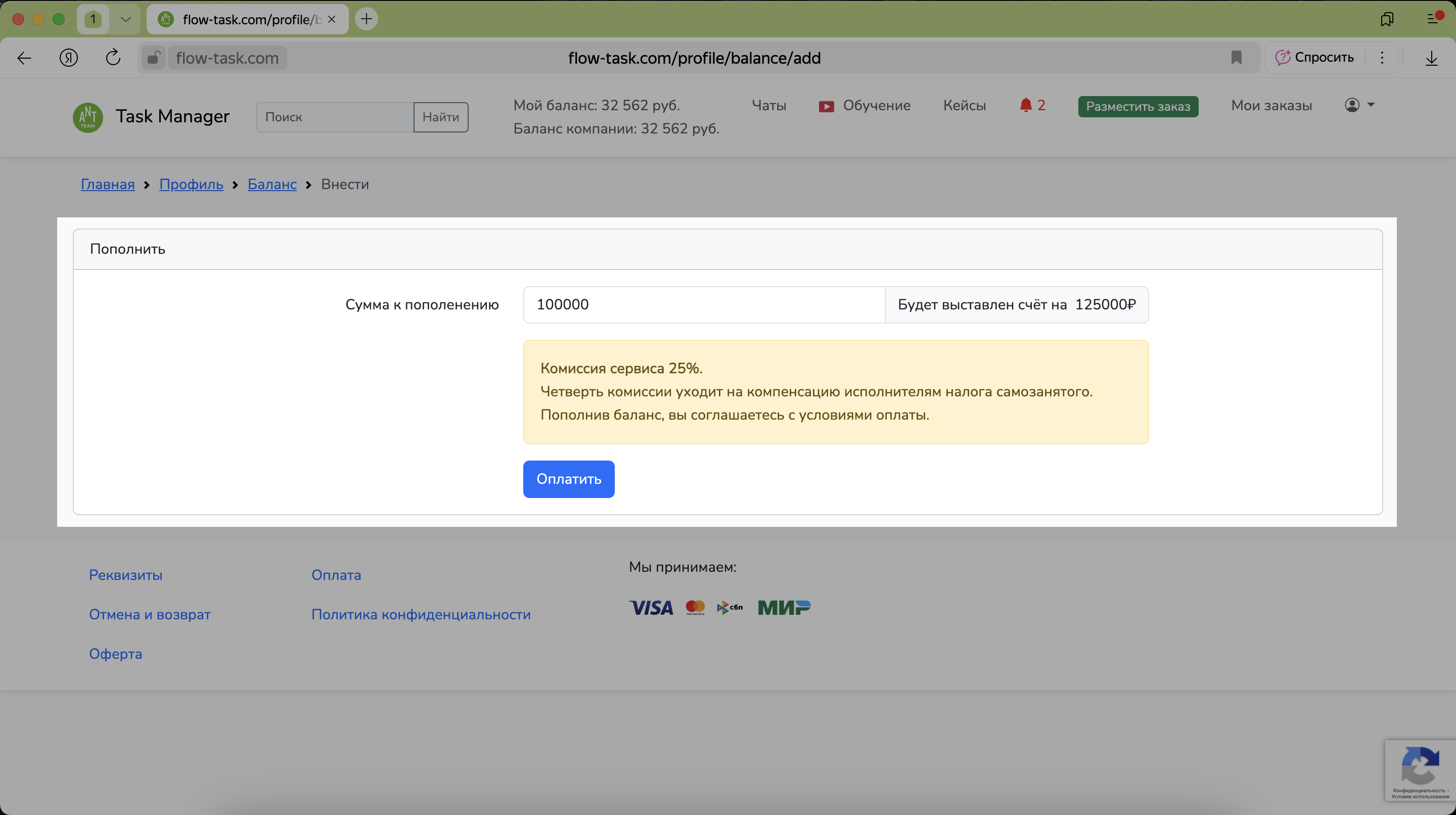Click the Сумма к пополнению amount field

tap(704, 305)
